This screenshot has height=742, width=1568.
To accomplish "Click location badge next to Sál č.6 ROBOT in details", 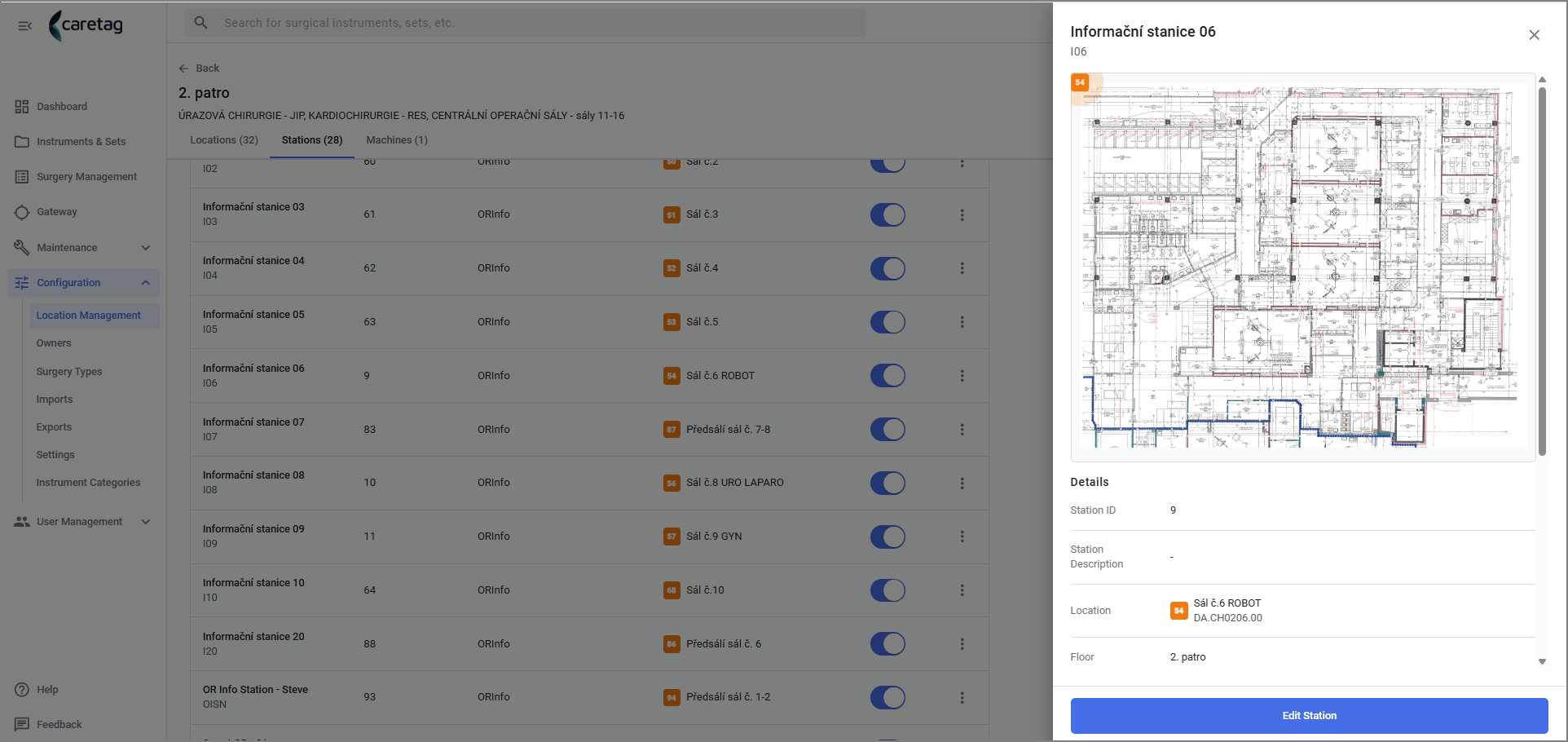I will tap(1178, 611).
